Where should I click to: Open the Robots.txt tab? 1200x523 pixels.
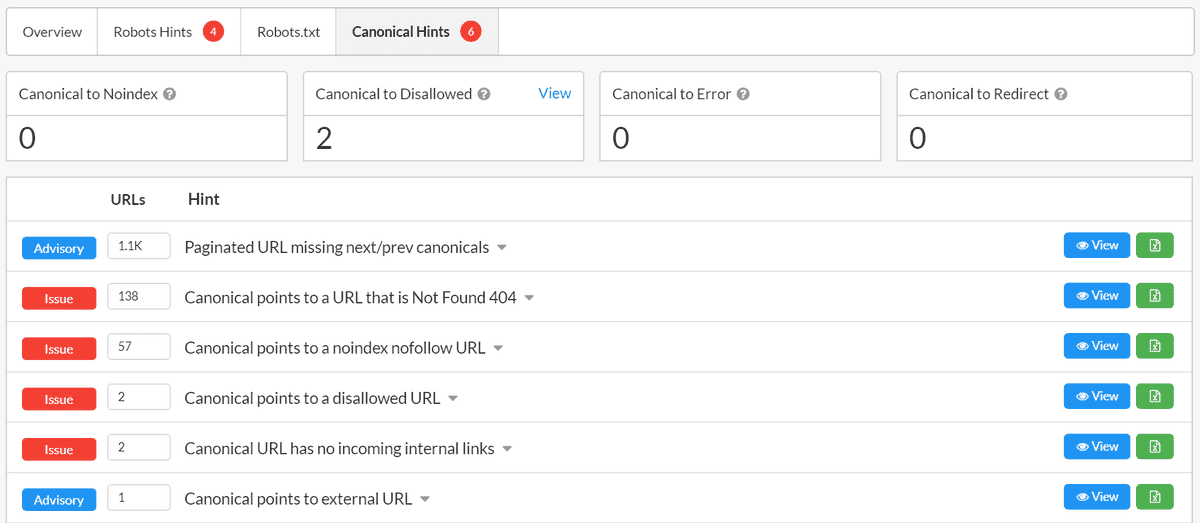click(288, 32)
